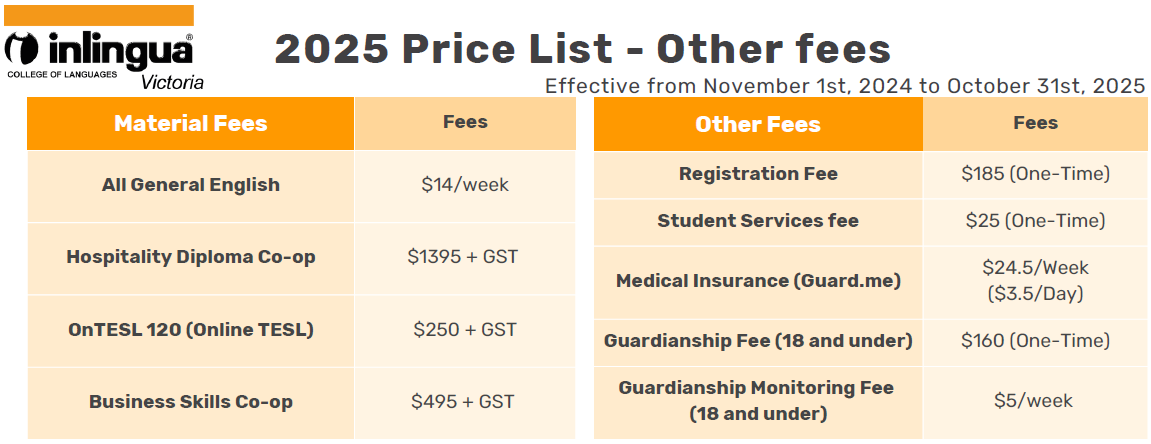Click the orange bar above the logo

coord(98,15)
